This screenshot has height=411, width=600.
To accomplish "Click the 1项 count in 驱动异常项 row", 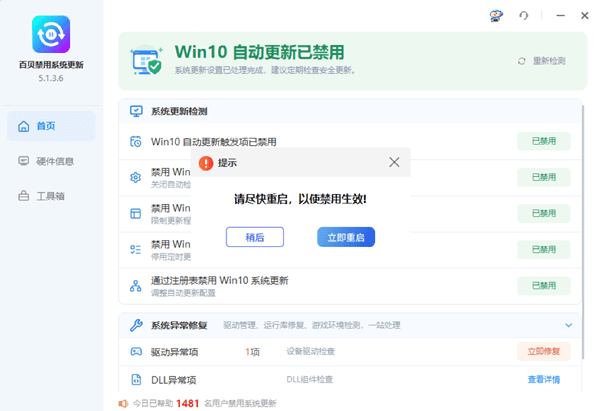I will point(252,352).
